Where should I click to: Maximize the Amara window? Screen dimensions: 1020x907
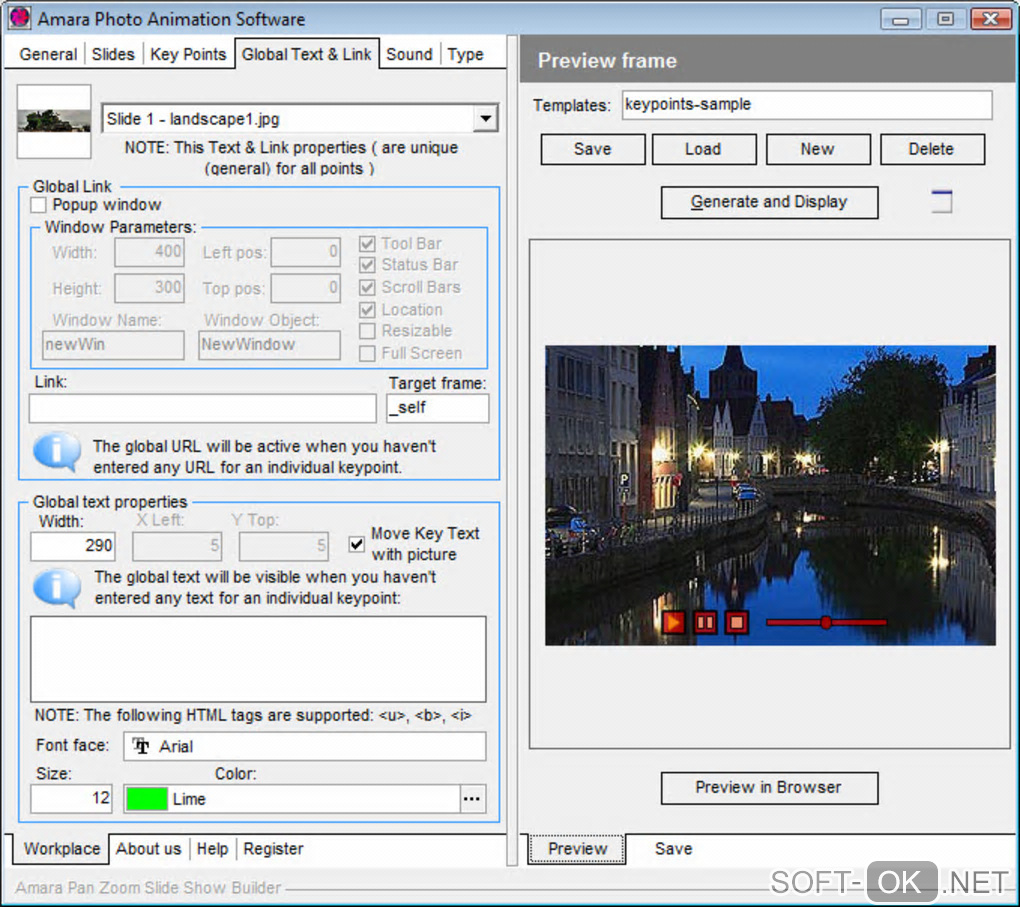click(945, 19)
